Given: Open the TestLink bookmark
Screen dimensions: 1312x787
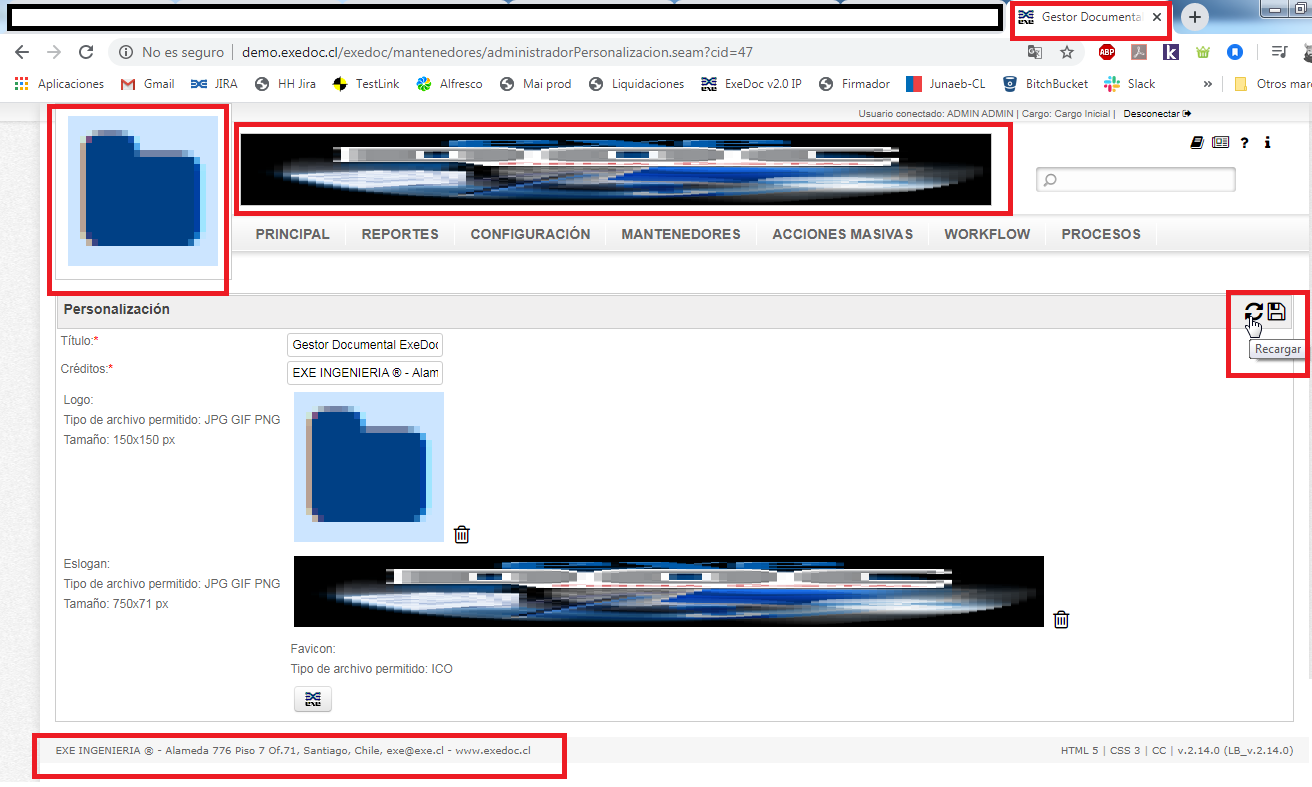Looking at the screenshot, I should (366, 84).
